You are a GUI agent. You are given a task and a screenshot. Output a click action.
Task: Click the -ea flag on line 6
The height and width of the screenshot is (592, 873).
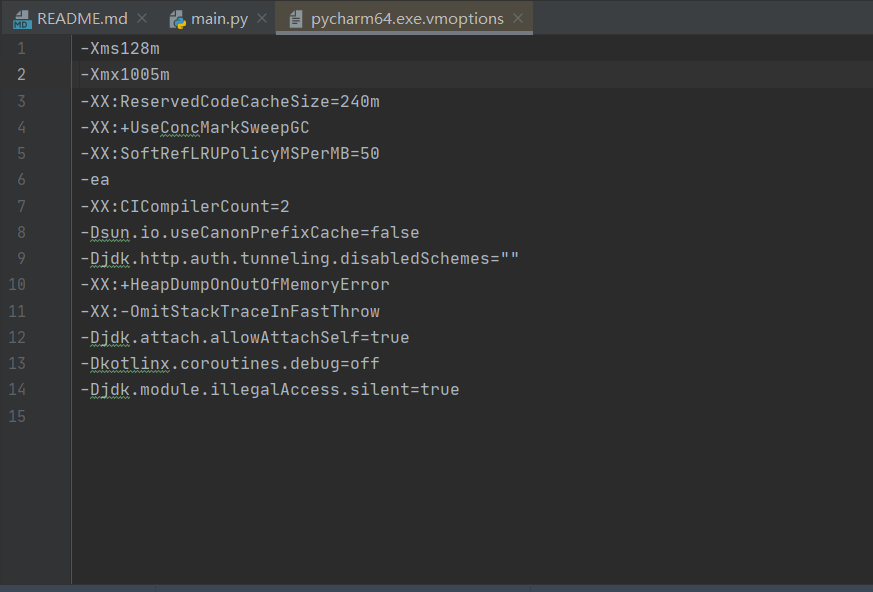tap(95, 179)
